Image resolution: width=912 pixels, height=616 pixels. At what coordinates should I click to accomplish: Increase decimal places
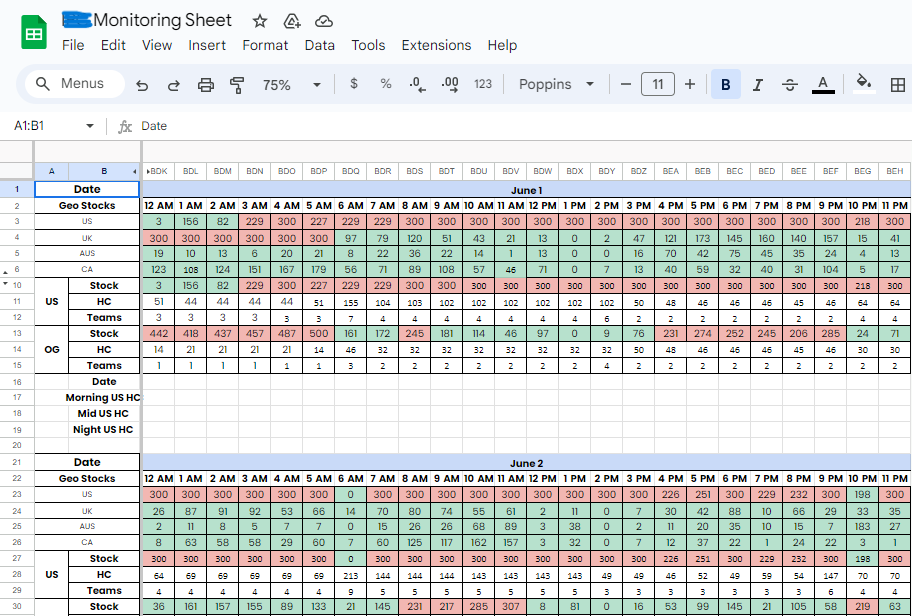pos(450,84)
